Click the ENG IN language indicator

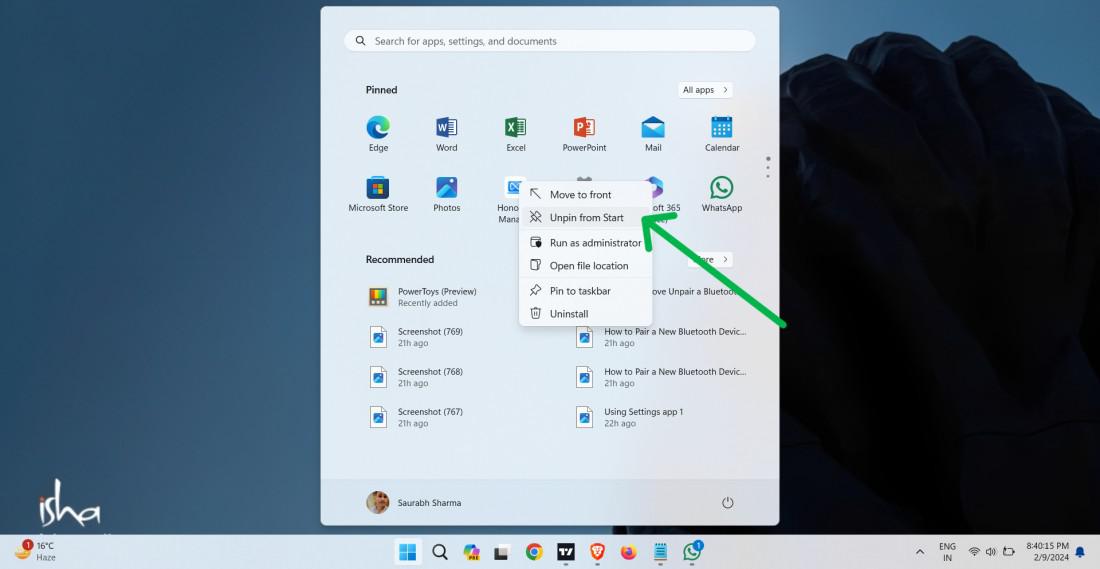(x=947, y=552)
